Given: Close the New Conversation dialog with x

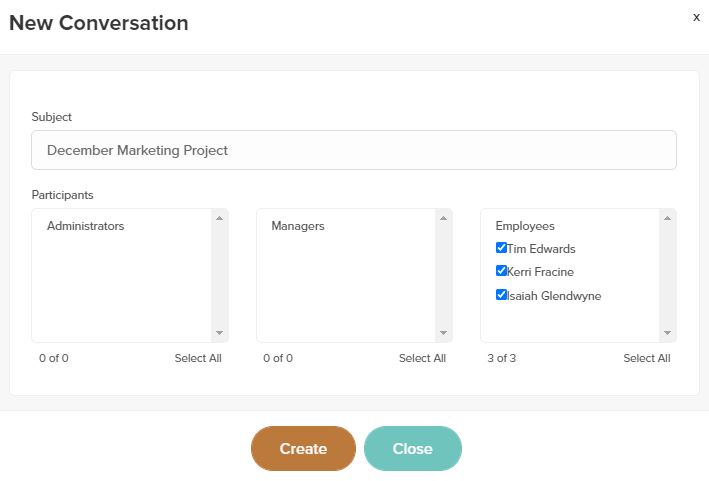Looking at the screenshot, I should (x=696, y=18).
